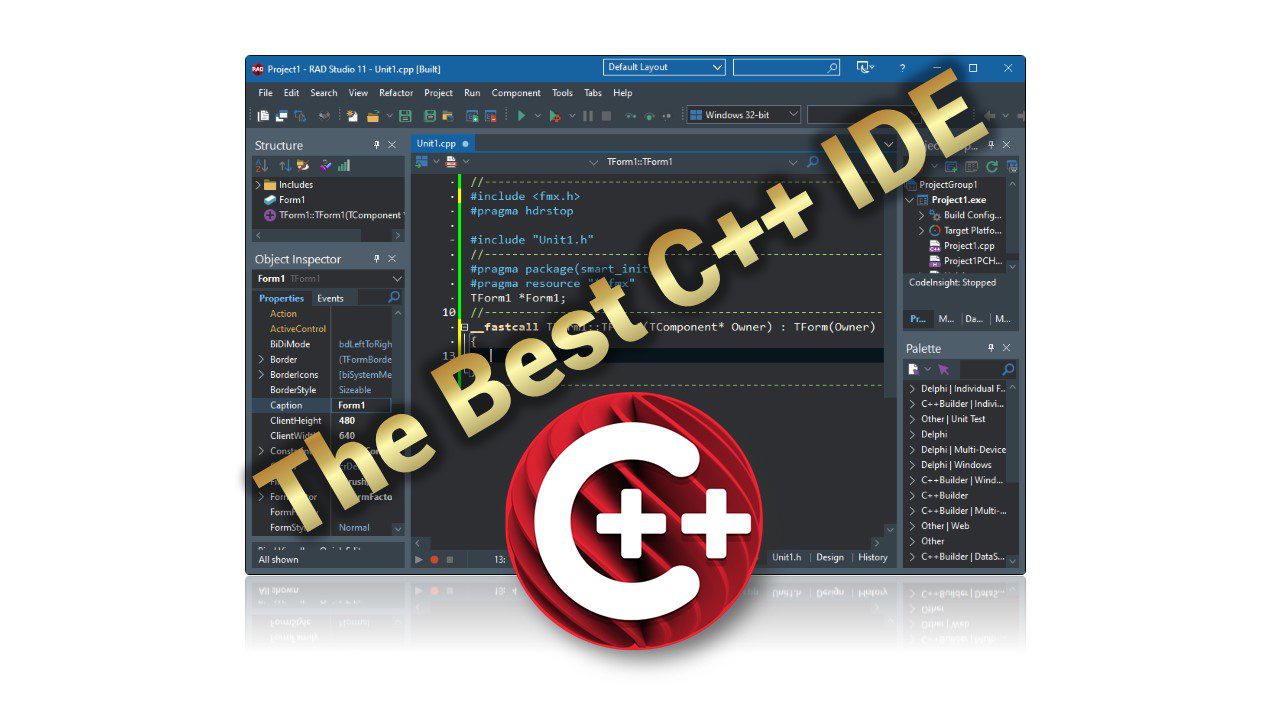Open the Windows 32-bit platform dropdown

[x=744, y=115]
